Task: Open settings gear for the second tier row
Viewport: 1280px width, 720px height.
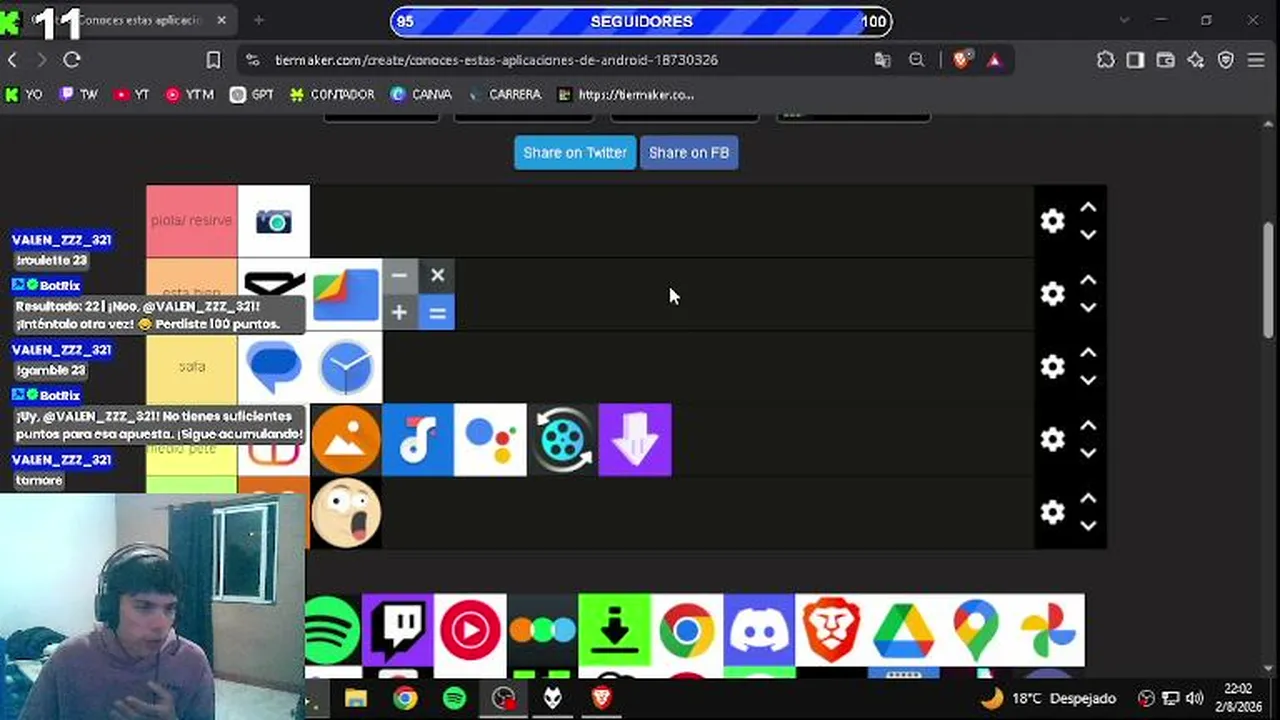Action: (1052, 294)
